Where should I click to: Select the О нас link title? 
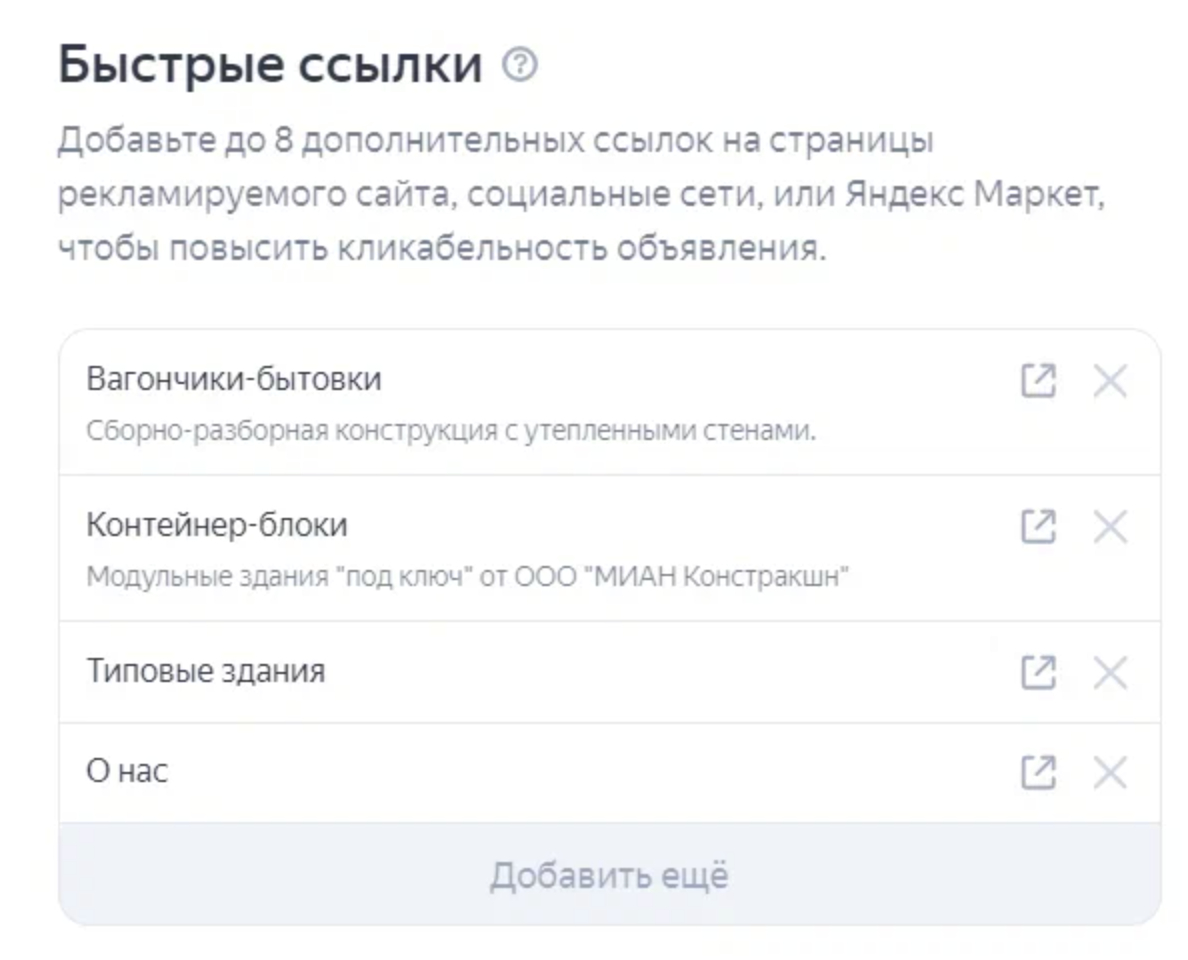point(127,772)
